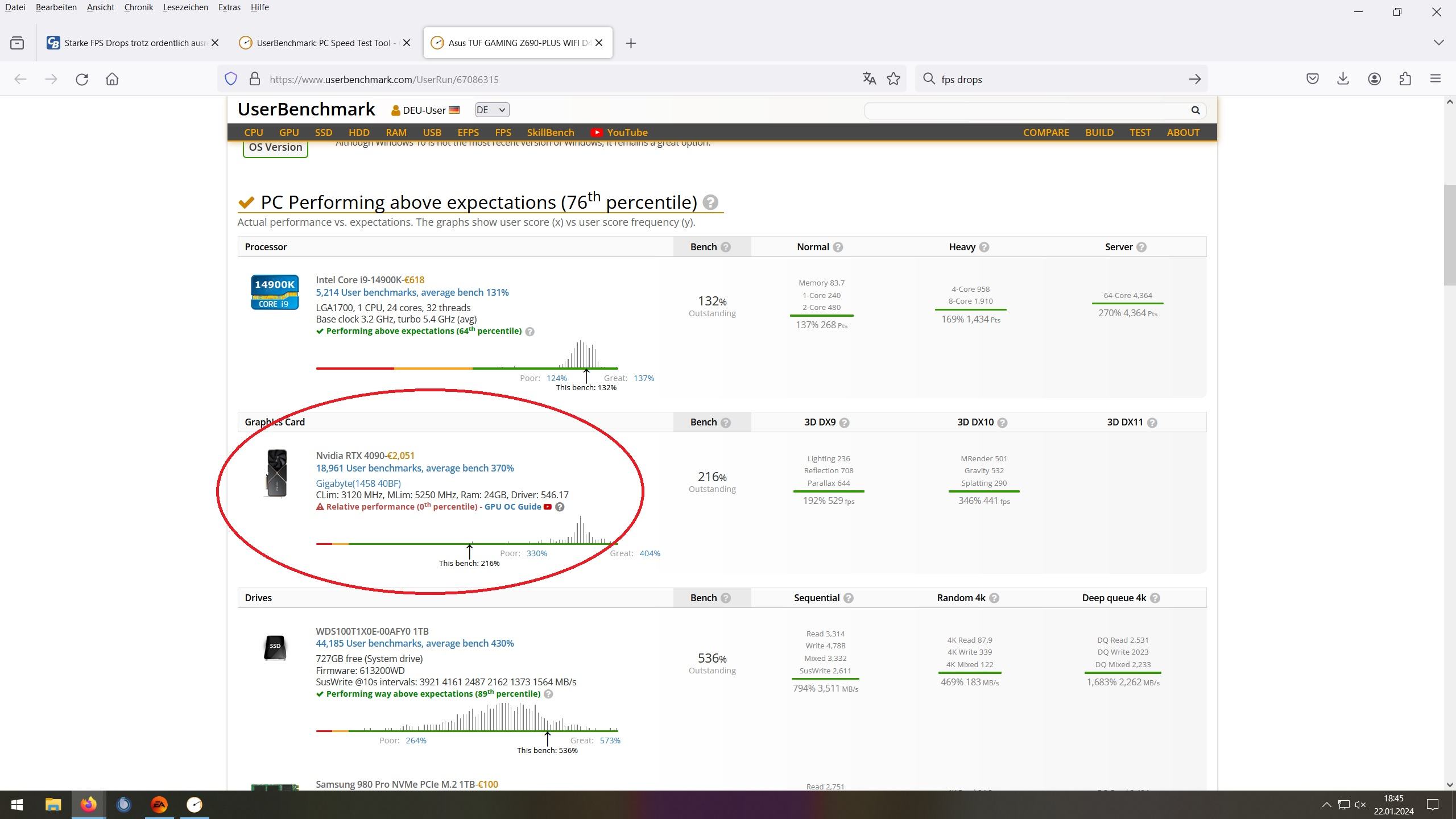Click the OS Version button
The width and height of the screenshot is (1456, 819).
(275, 147)
